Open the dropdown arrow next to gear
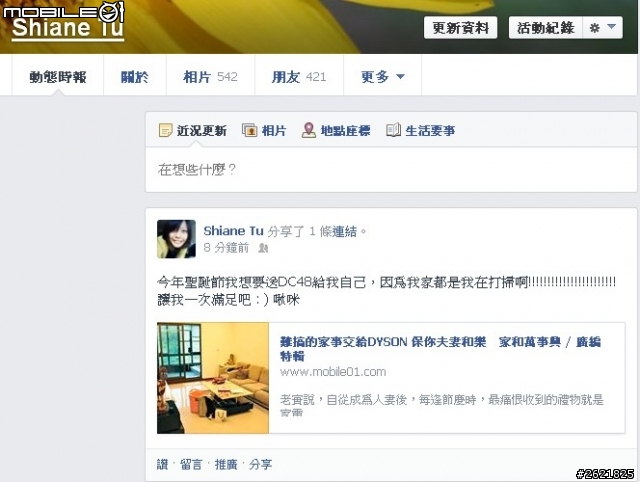This screenshot has width=640, height=482. tap(611, 27)
